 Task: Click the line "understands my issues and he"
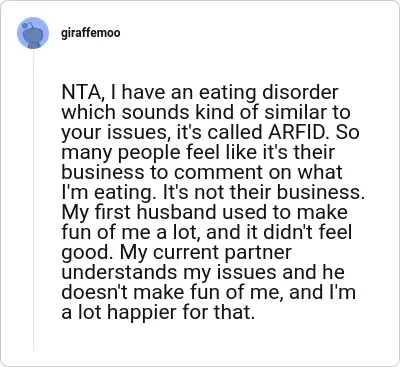point(203,273)
